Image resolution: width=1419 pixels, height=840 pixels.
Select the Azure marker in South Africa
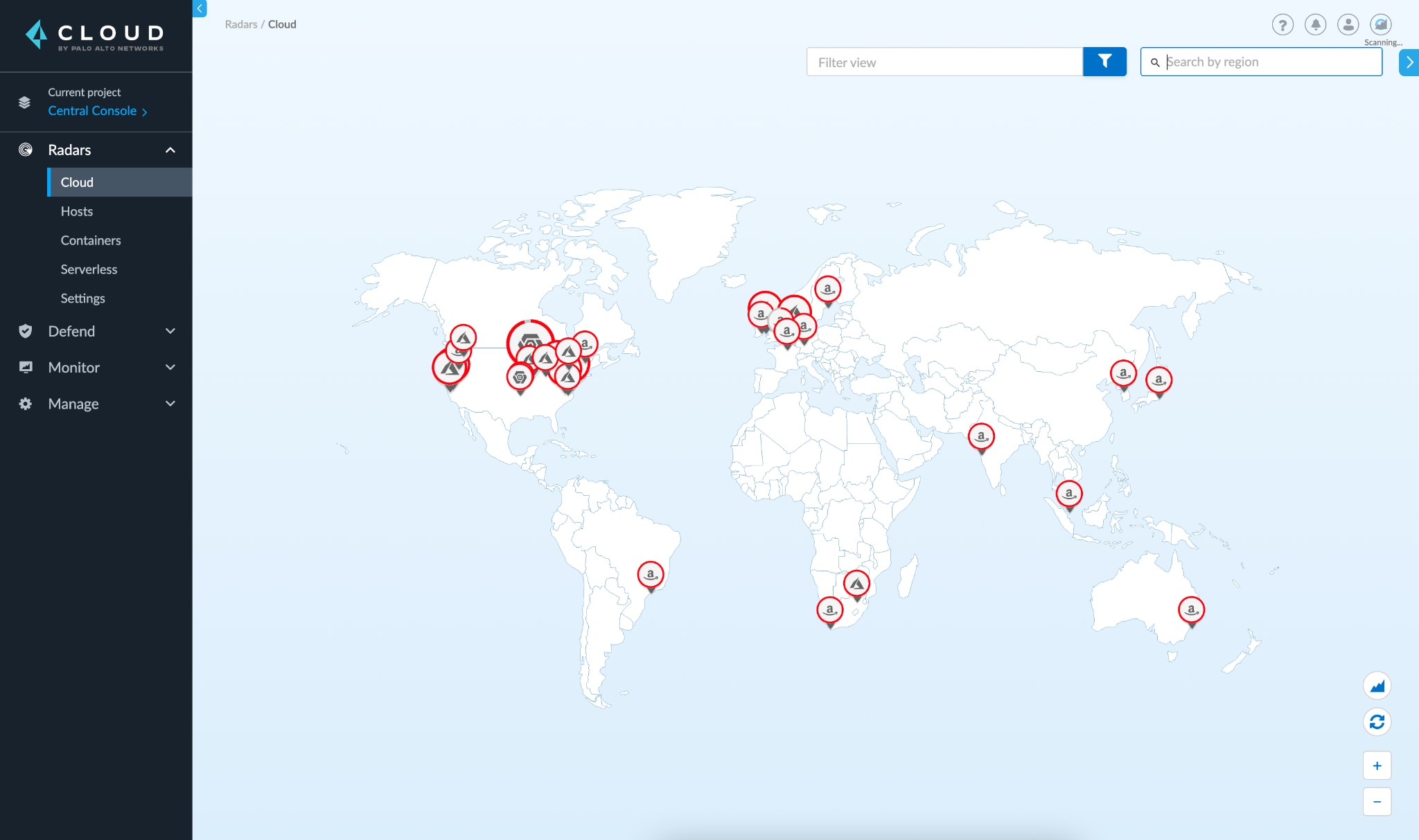click(856, 584)
